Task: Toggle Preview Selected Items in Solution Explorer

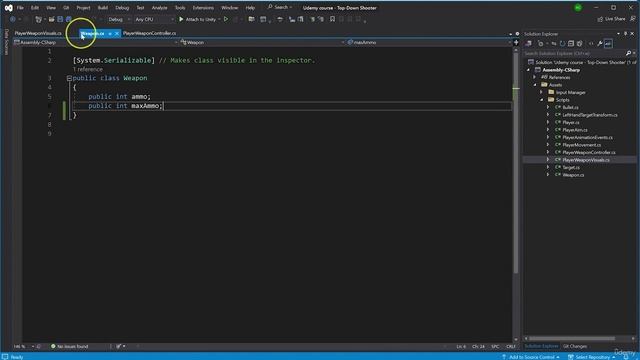Action: coord(608,44)
